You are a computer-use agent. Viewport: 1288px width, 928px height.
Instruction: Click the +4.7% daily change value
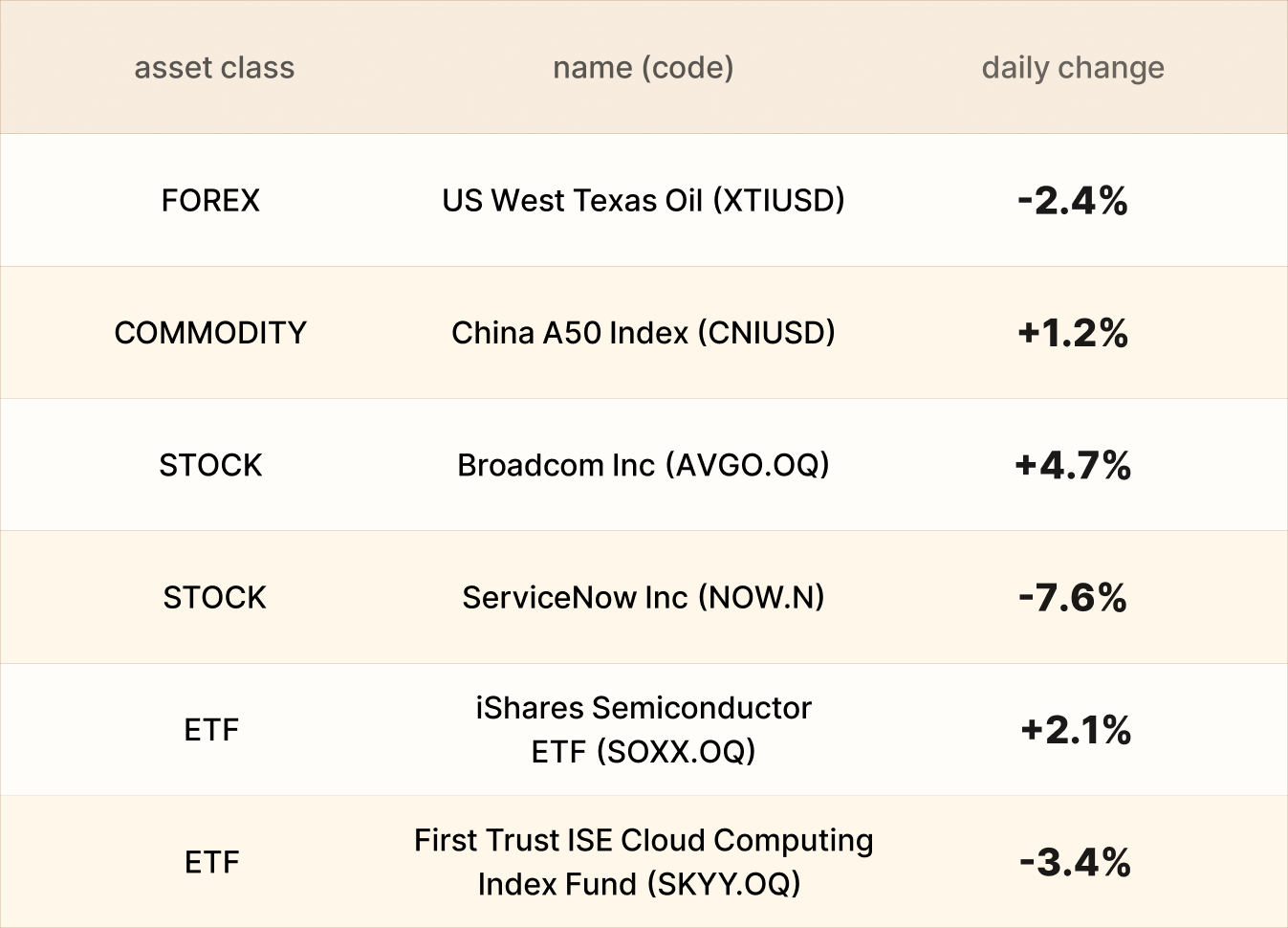[1073, 466]
